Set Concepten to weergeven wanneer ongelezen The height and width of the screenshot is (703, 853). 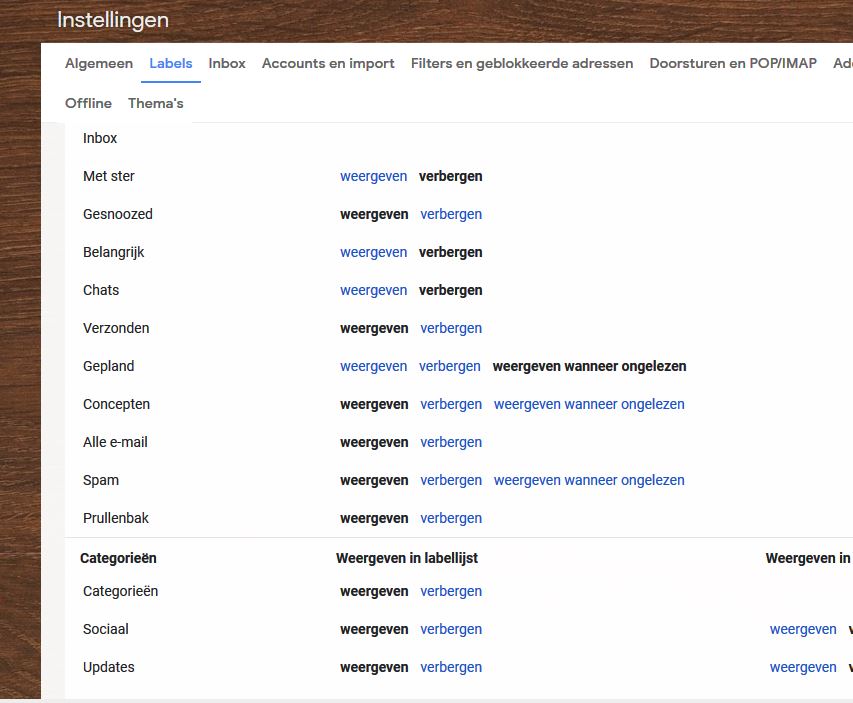[589, 404]
